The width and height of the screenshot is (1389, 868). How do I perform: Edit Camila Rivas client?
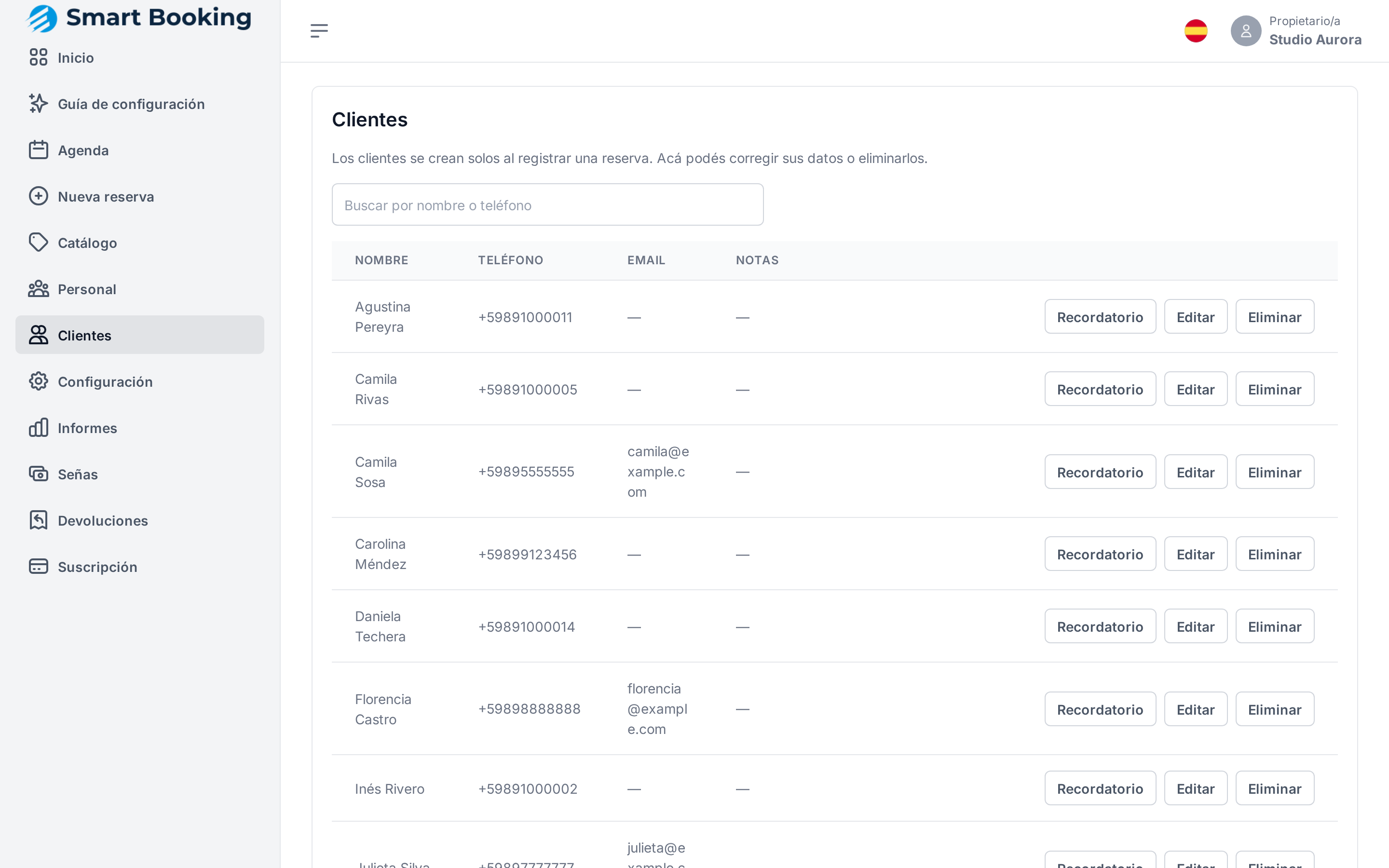[1196, 389]
